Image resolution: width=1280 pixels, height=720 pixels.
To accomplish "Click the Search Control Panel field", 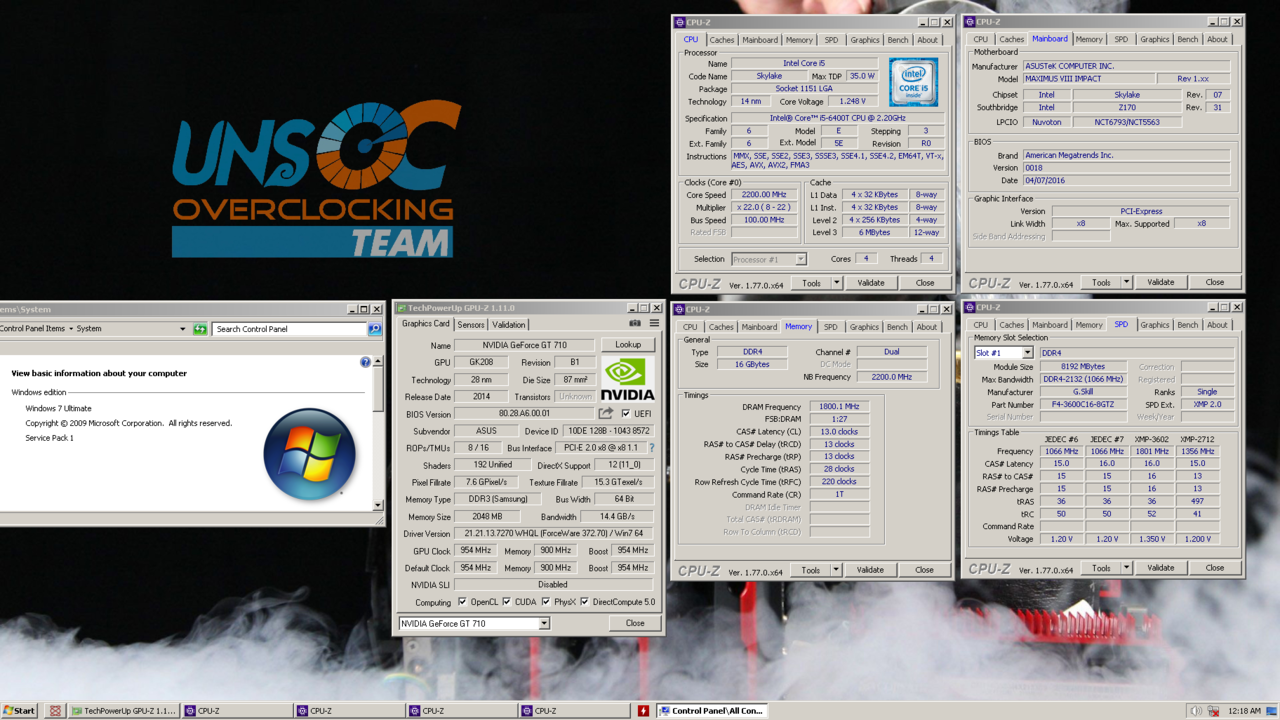I will pos(289,329).
